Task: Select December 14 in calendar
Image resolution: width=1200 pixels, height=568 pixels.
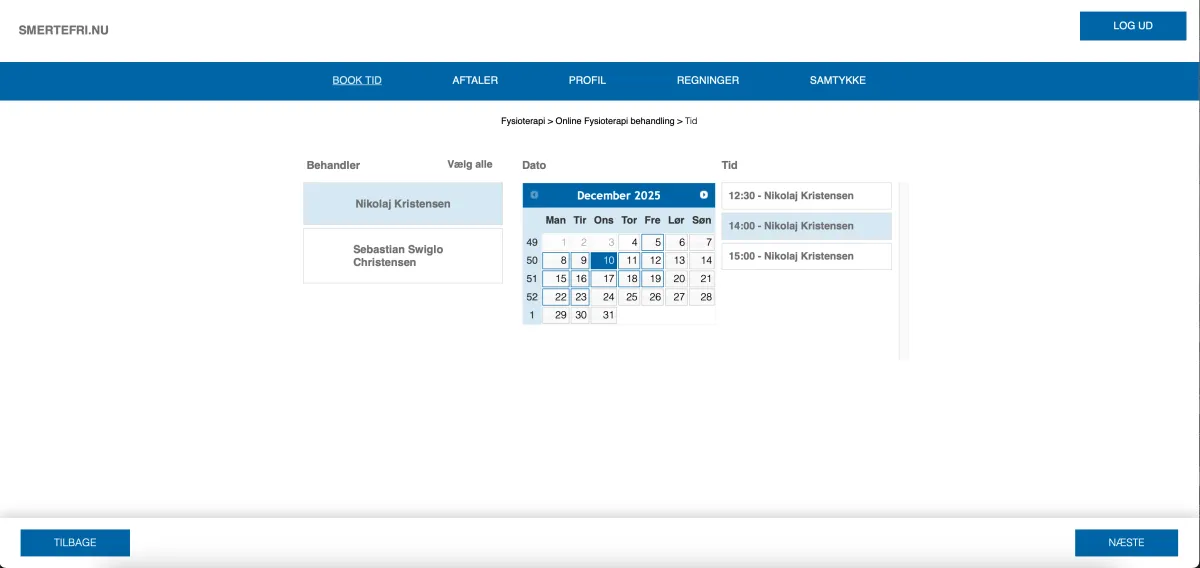Action: pos(702,261)
